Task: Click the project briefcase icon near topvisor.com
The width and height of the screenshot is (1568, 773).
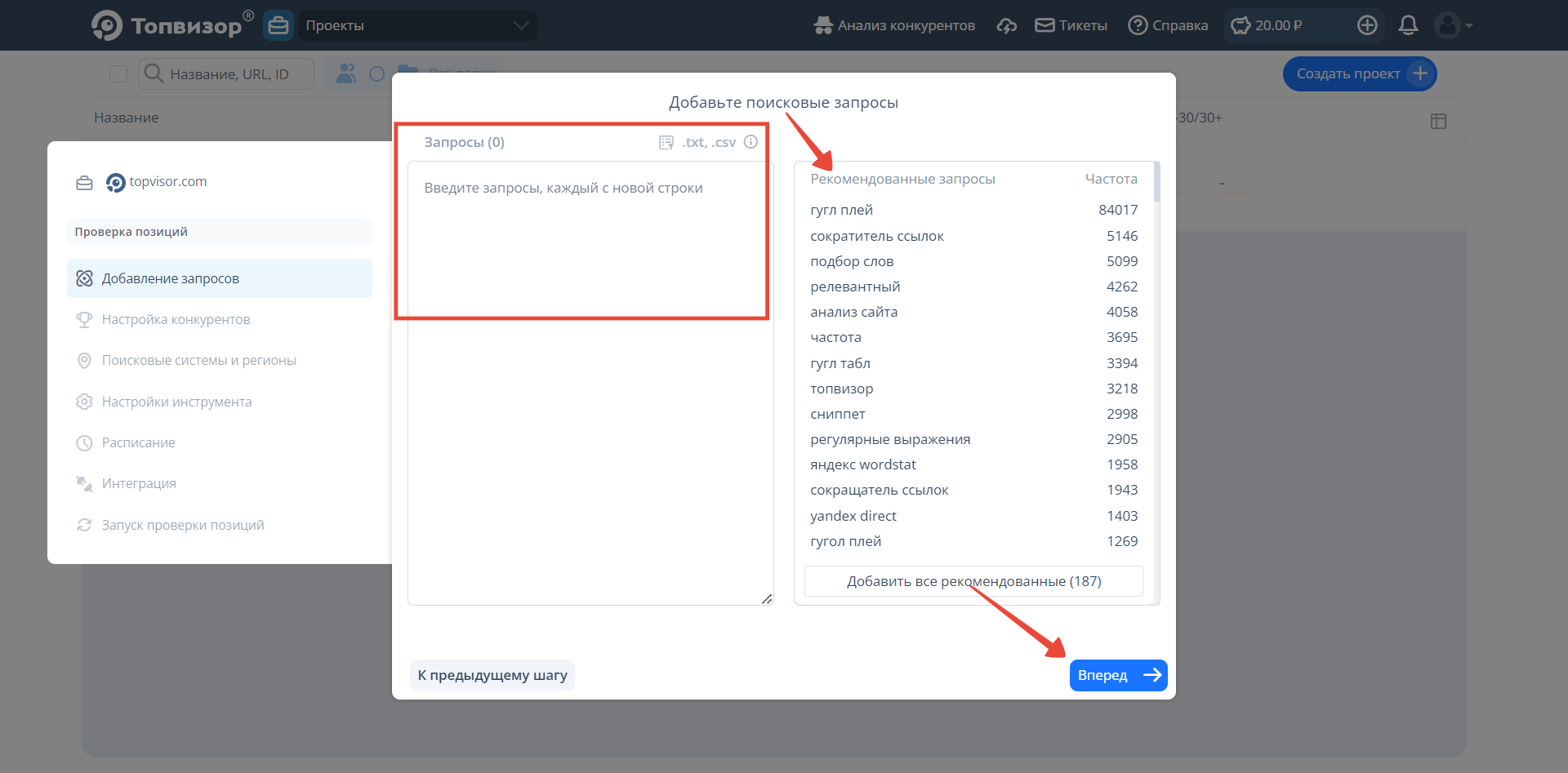Action: tap(84, 183)
